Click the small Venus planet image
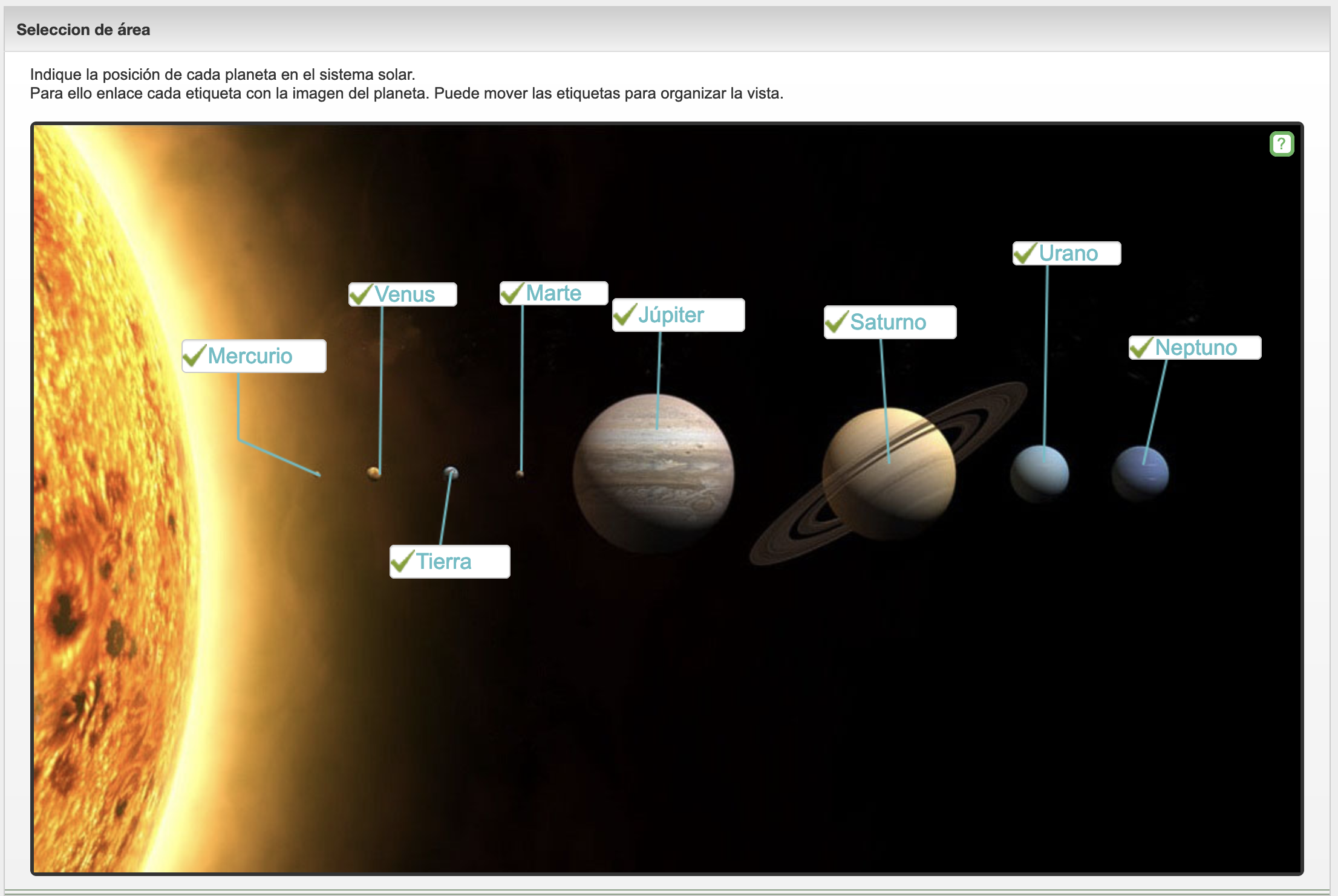 tap(374, 473)
